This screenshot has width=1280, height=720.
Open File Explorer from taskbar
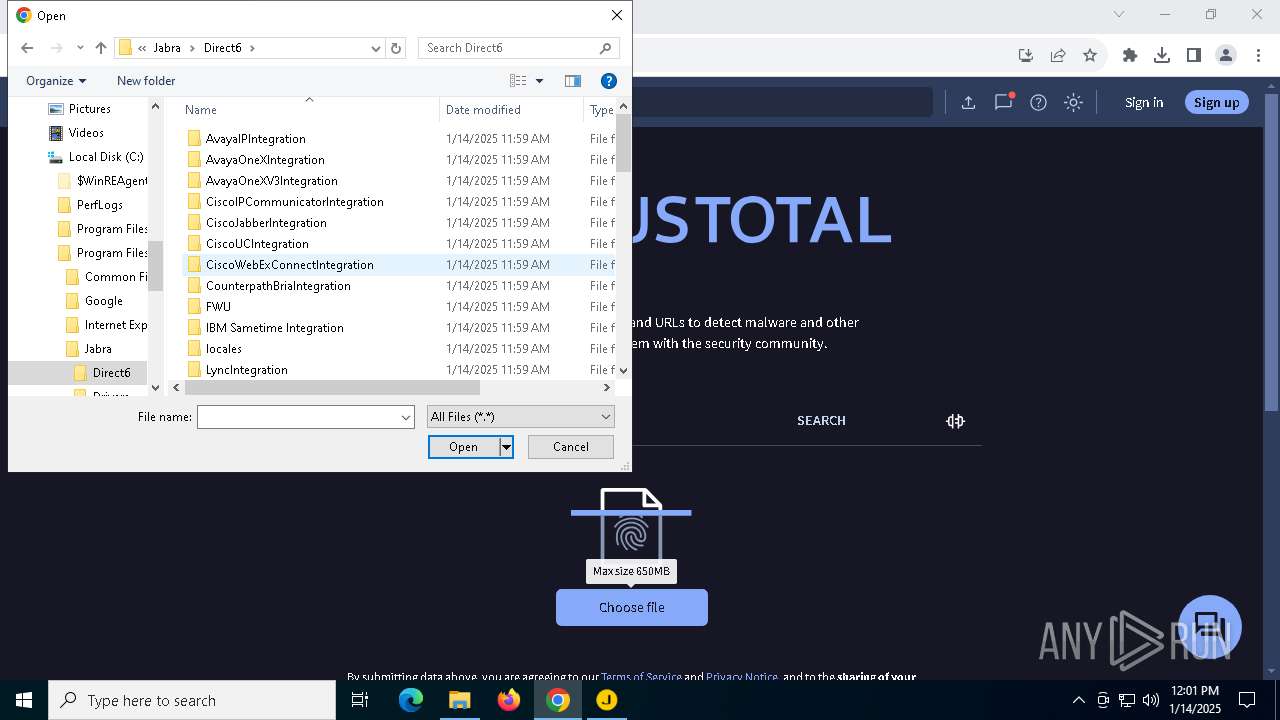click(460, 700)
